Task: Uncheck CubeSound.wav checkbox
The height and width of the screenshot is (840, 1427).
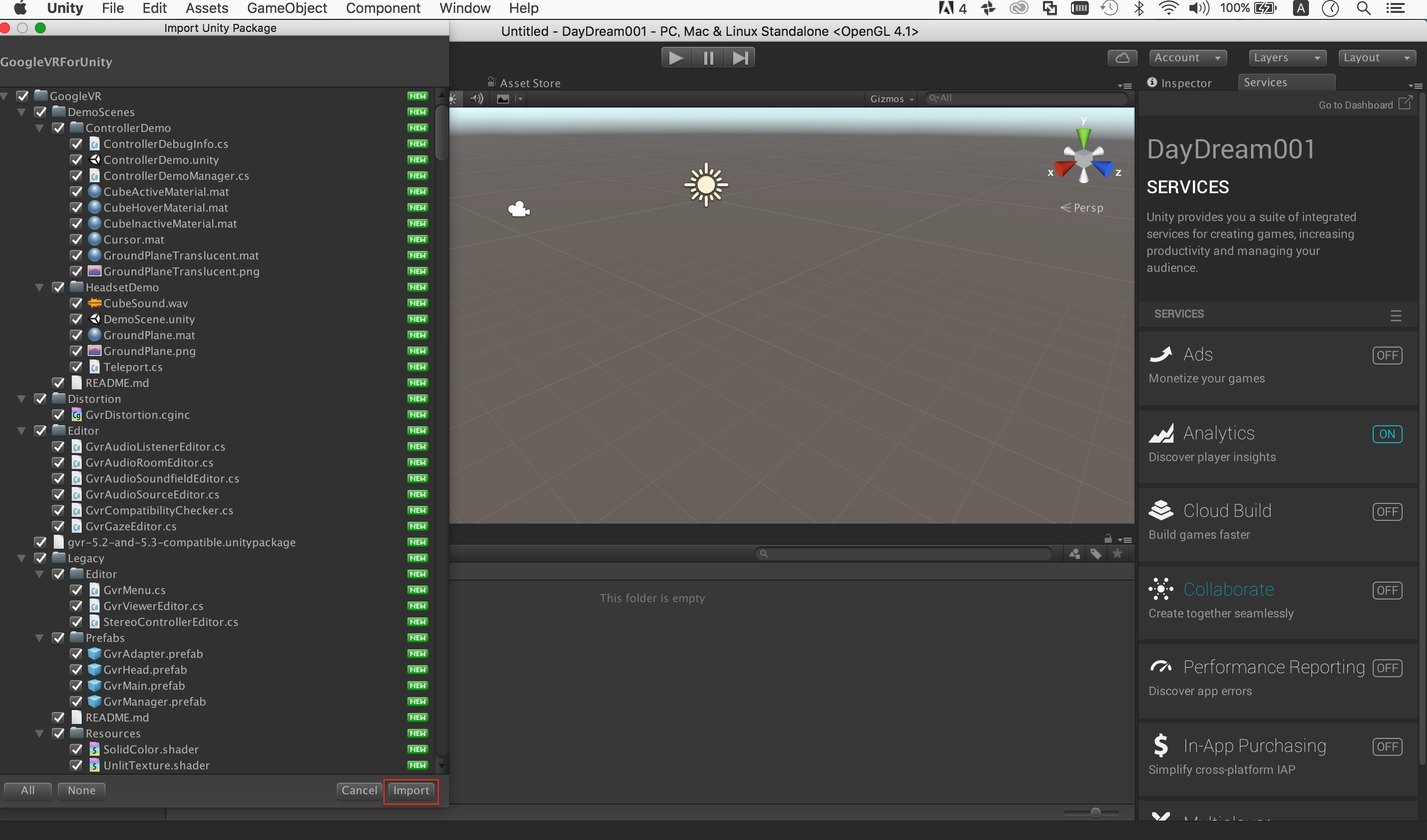Action: [76, 303]
